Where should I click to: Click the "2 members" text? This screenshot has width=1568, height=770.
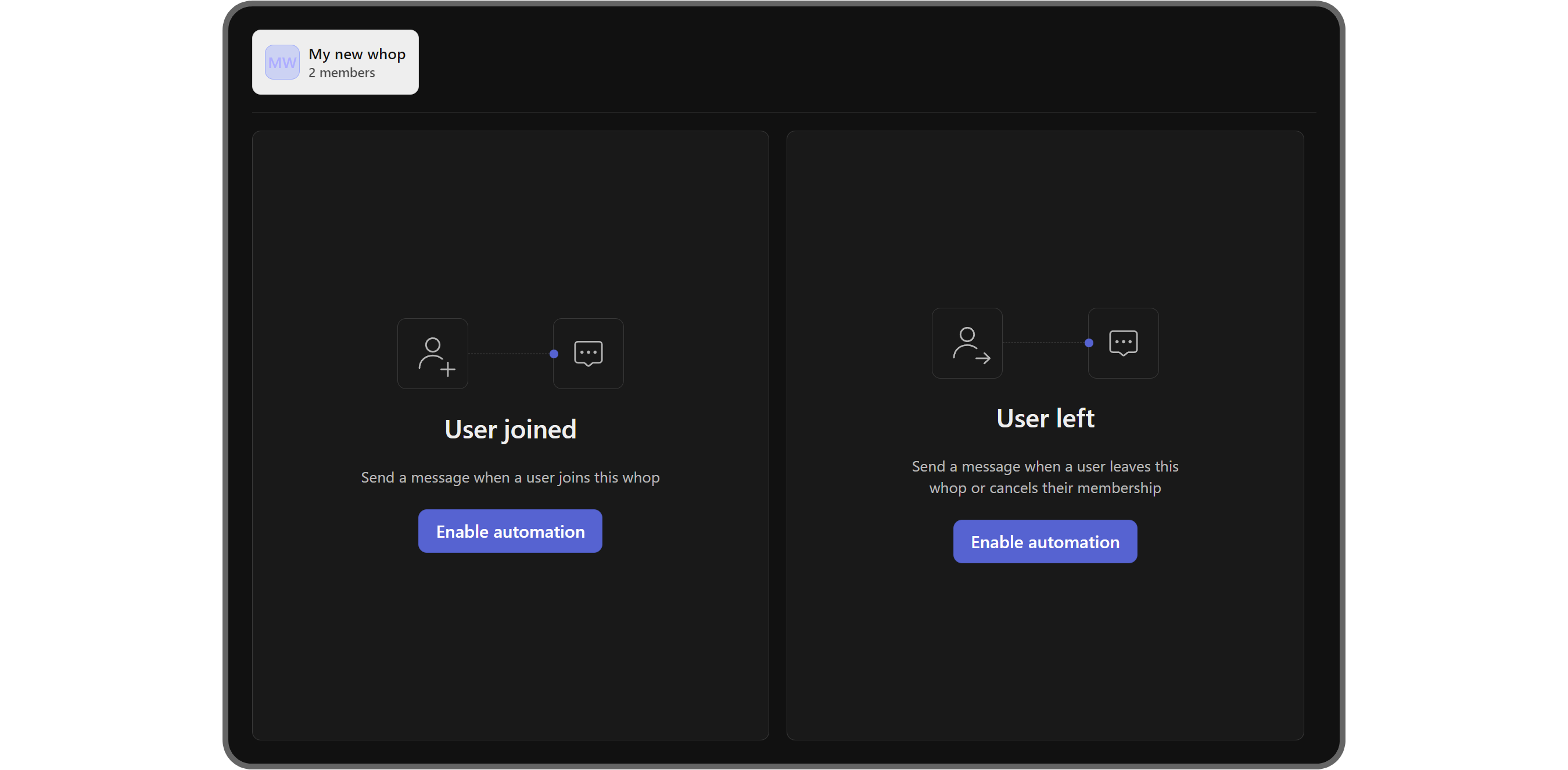pos(342,73)
